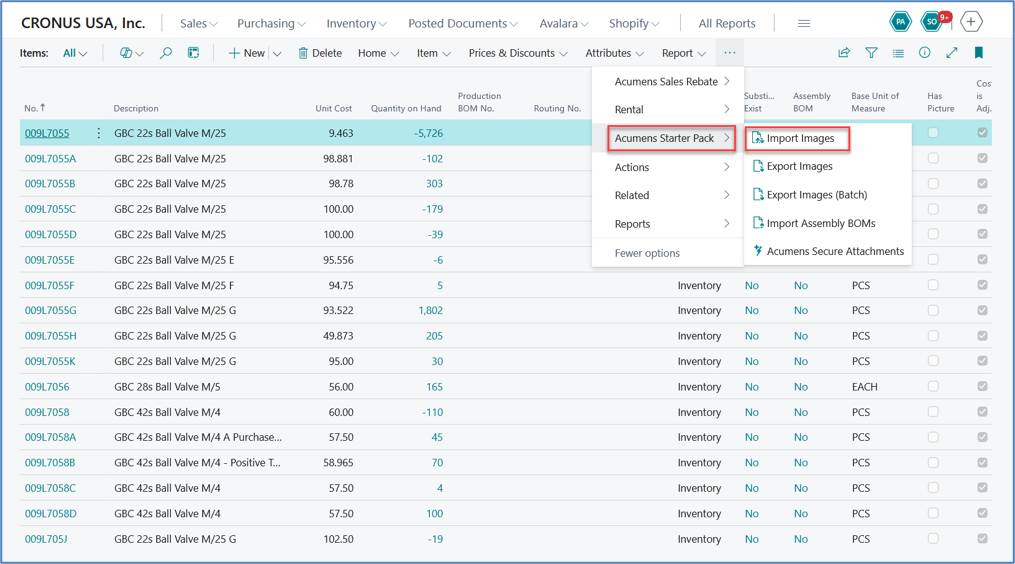
Task: Click quantity -5,726 for item 009L7055
Action: point(429,133)
